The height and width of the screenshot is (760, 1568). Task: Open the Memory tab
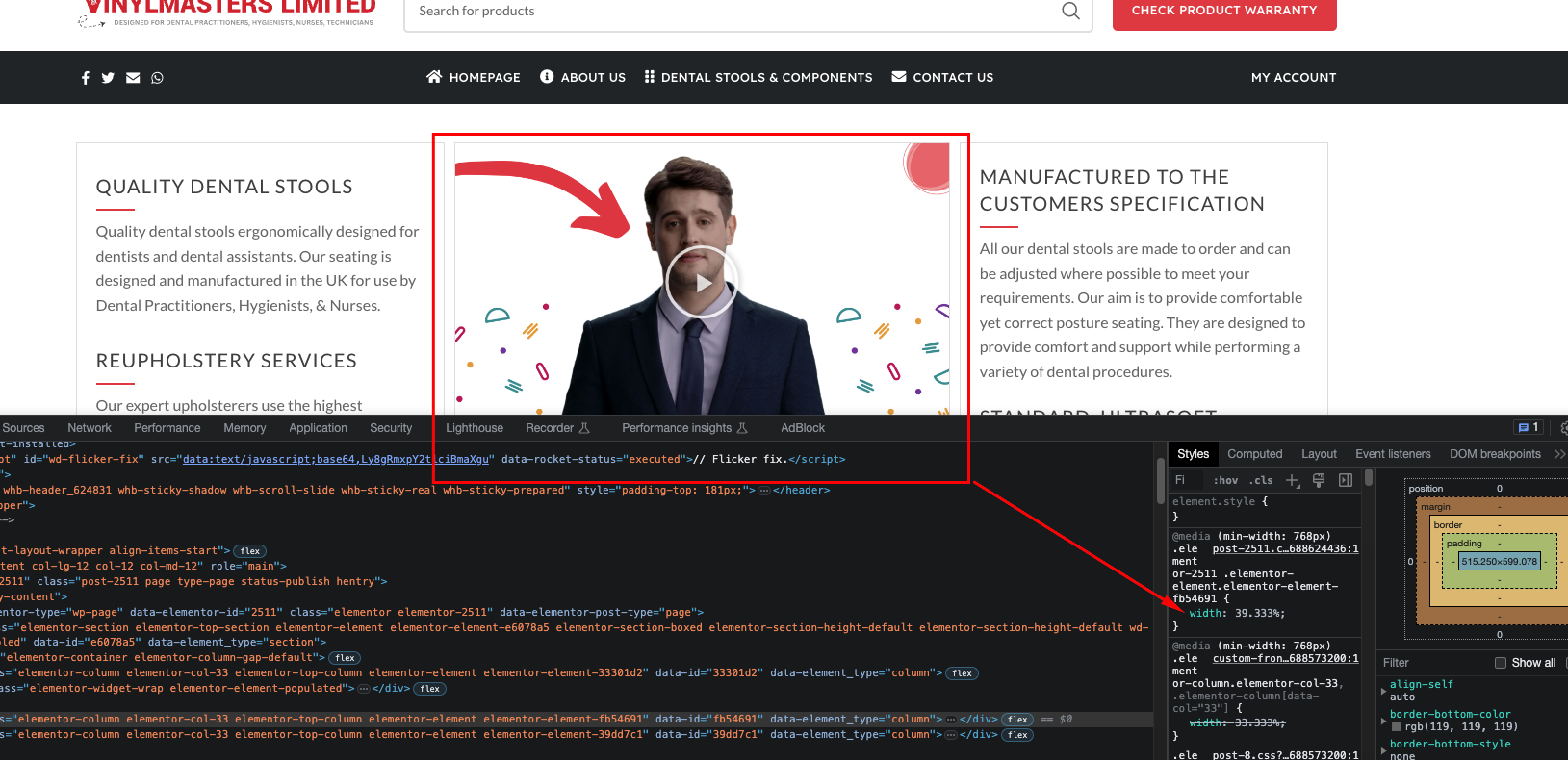[244, 428]
